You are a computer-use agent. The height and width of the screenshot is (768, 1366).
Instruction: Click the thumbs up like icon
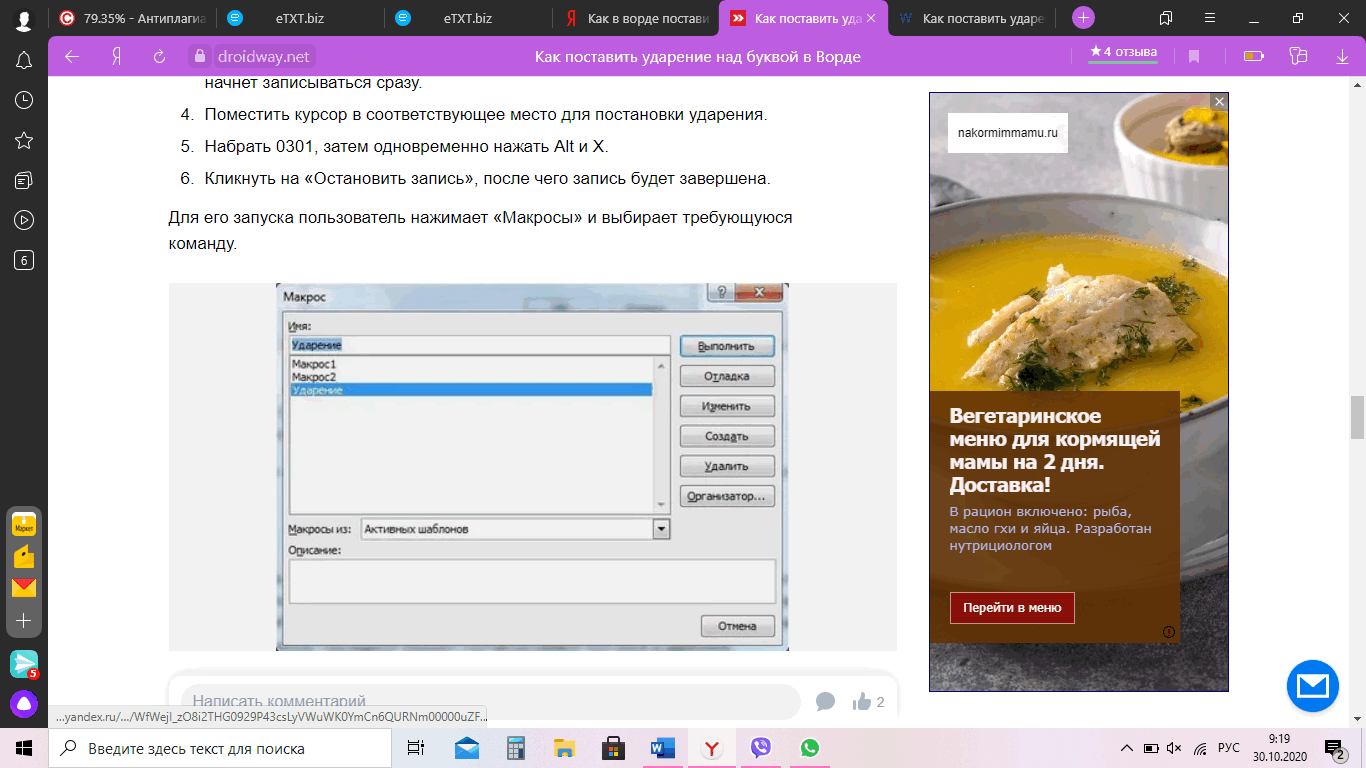click(x=861, y=702)
